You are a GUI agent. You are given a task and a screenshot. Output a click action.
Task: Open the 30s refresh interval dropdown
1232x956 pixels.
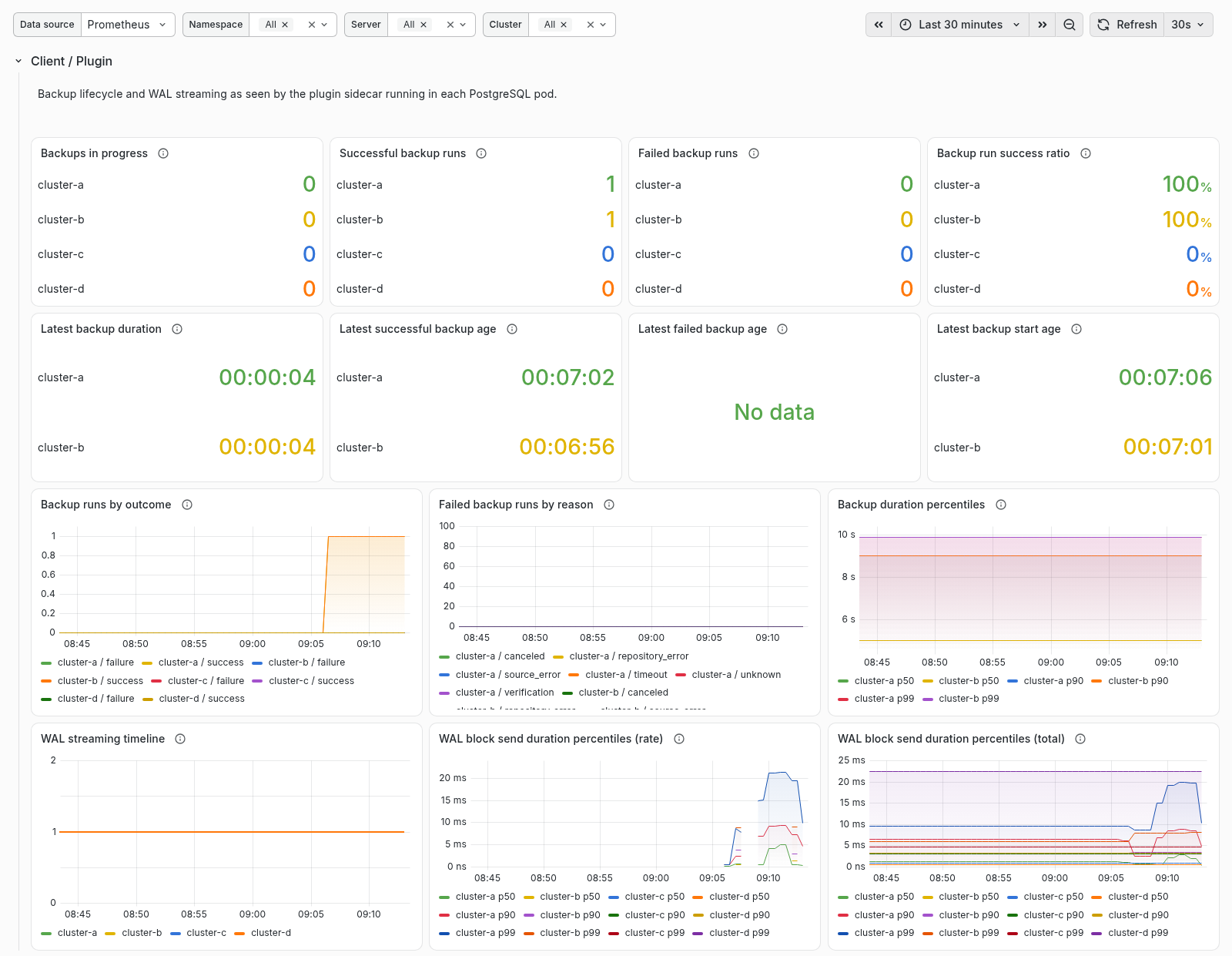tap(1188, 25)
